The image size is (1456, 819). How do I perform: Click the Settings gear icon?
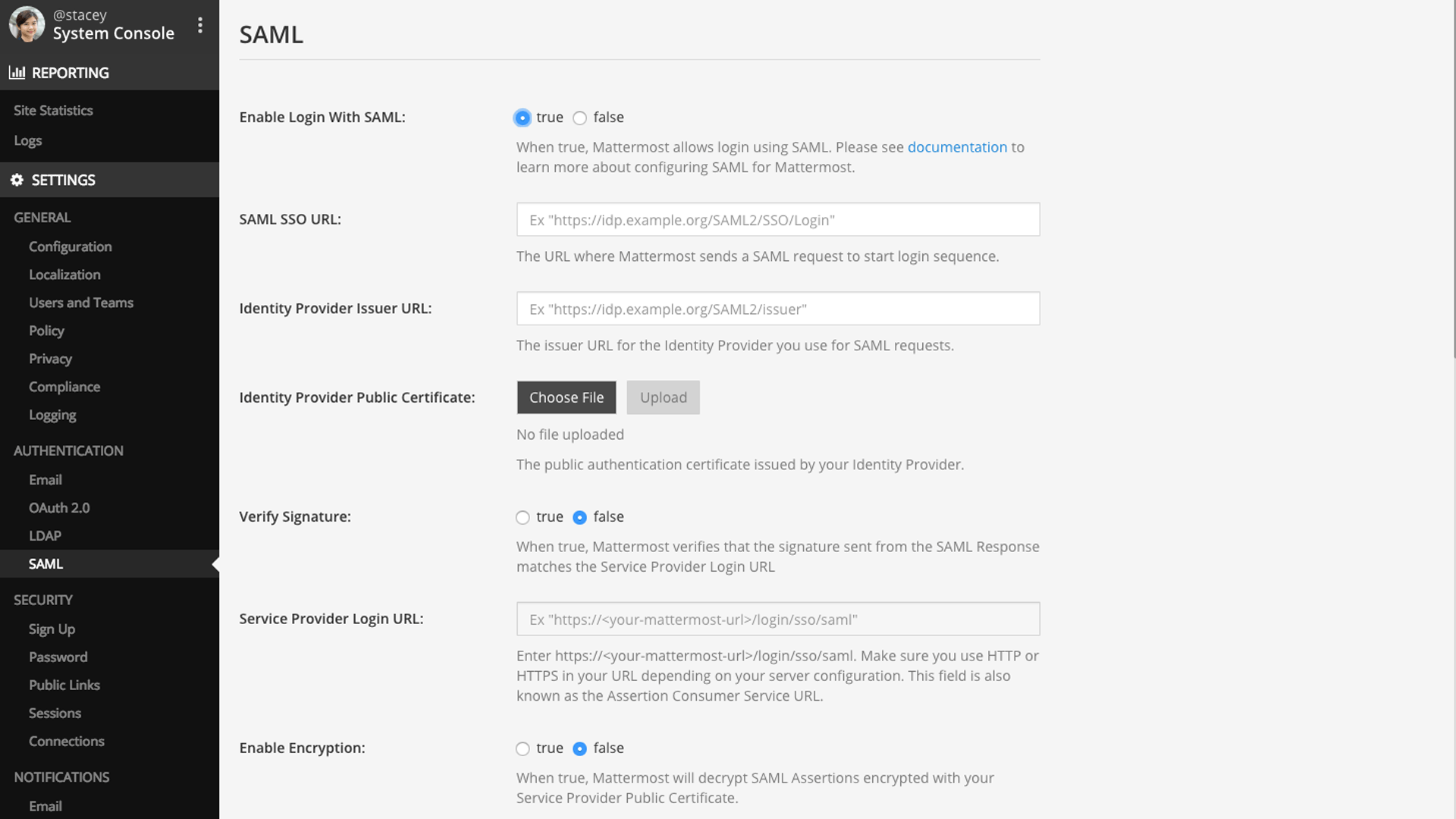17,180
